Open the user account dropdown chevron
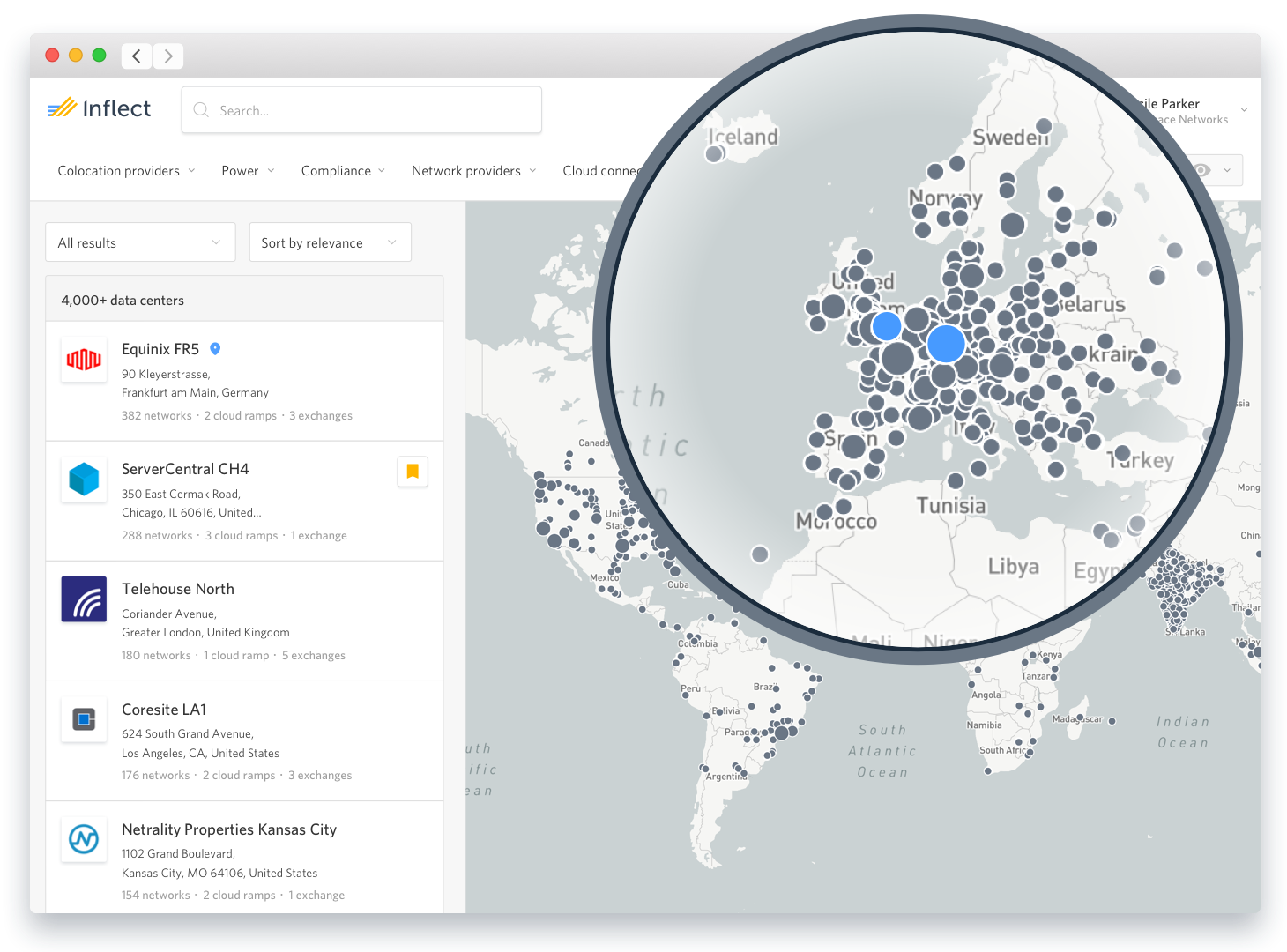Screen dimensions: 1287x952 pos(1244,110)
